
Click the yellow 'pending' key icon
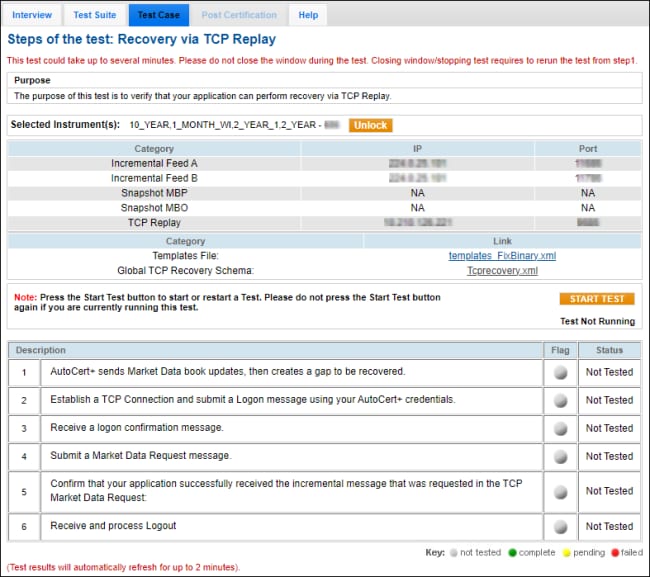[568, 551]
